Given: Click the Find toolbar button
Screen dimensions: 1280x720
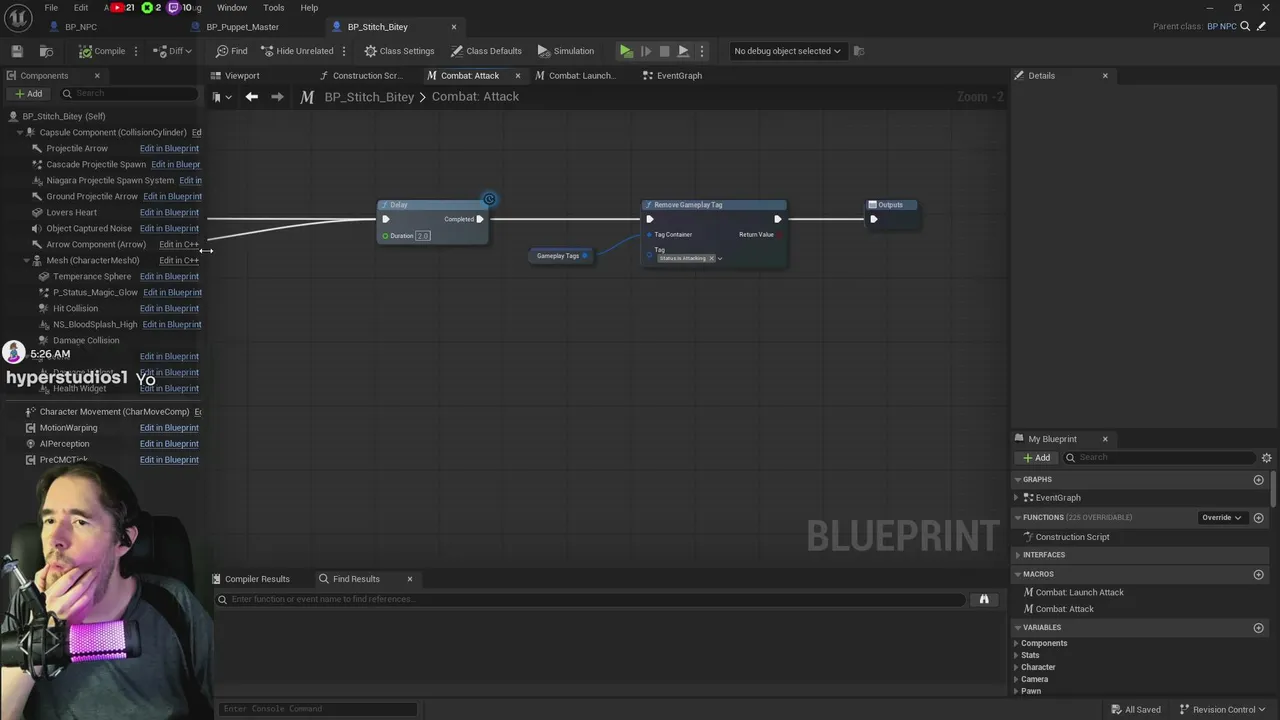Looking at the screenshot, I should coord(232,51).
